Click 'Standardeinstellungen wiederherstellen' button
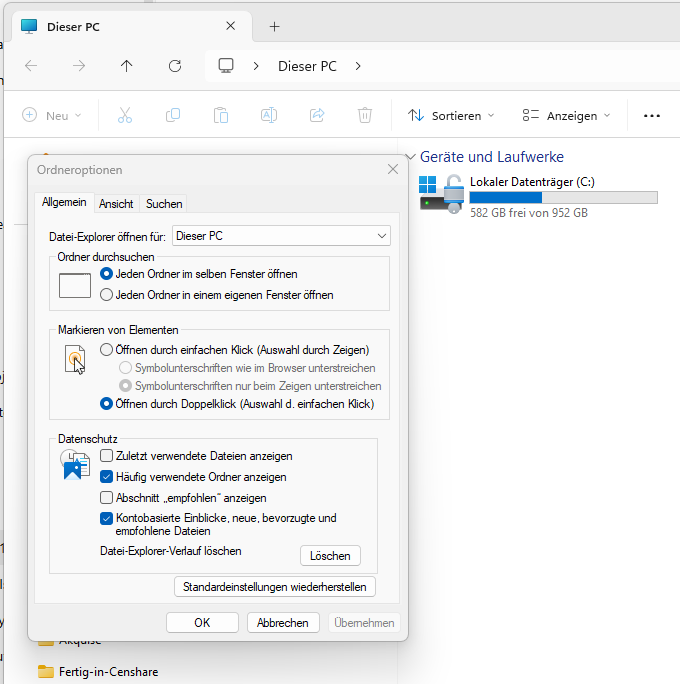Viewport: 680px width, 684px height. (275, 586)
